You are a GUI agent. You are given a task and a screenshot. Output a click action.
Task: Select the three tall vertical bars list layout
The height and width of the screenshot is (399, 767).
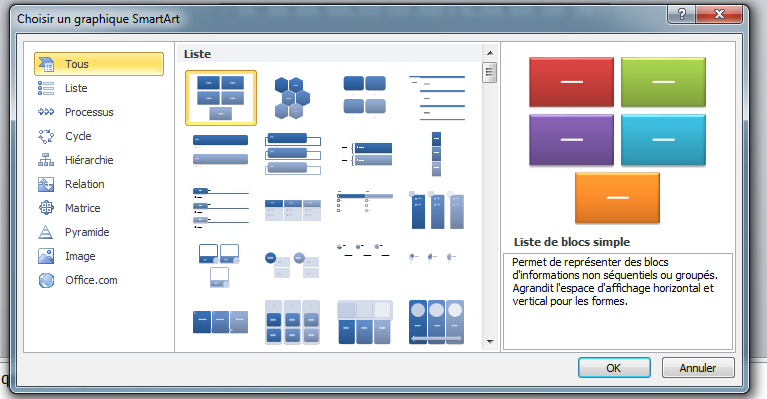coord(436,210)
